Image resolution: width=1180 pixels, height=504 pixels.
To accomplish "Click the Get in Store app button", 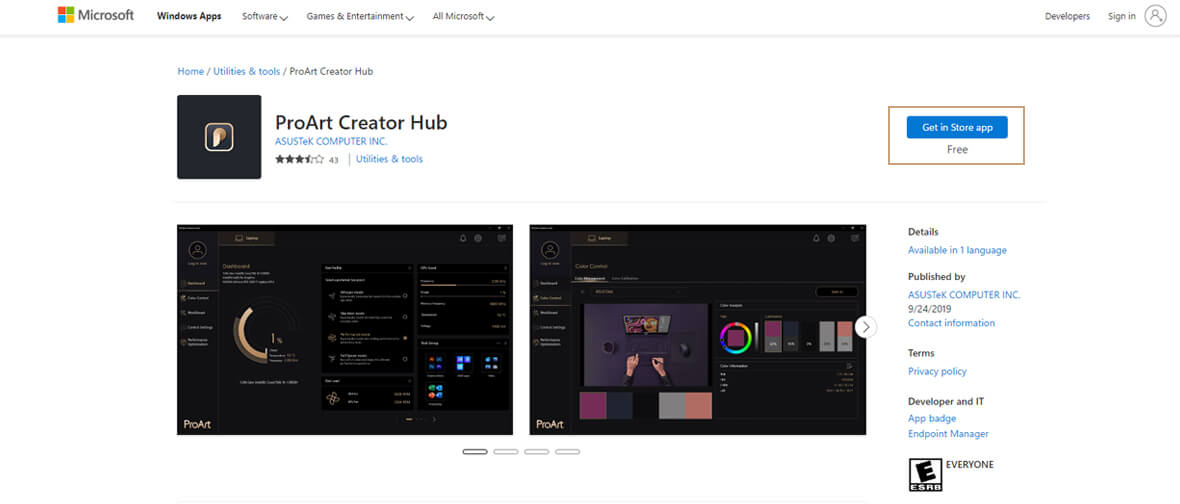I will point(957,128).
